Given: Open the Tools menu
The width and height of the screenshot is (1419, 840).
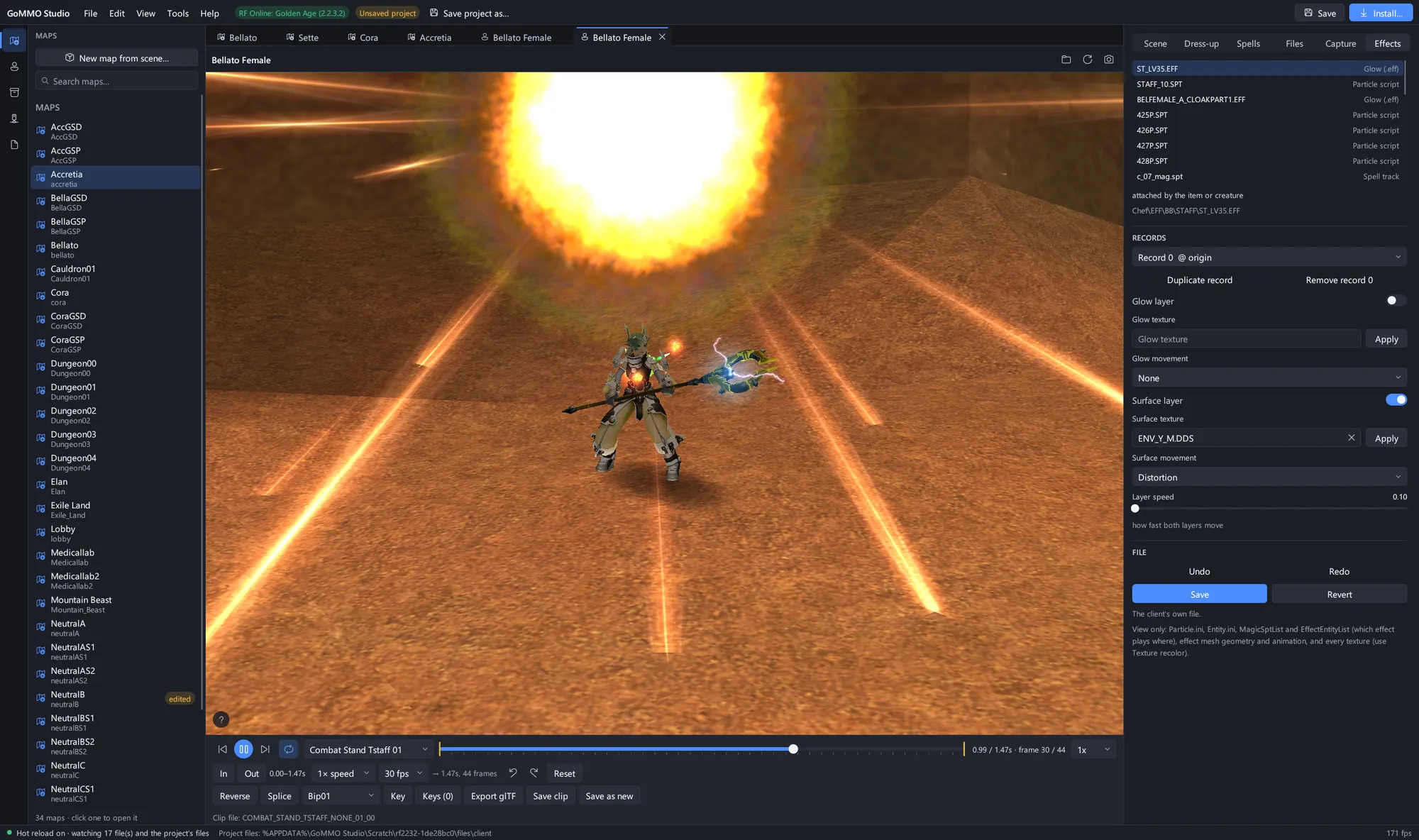Looking at the screenshot, I should click(x=177, y=13).
